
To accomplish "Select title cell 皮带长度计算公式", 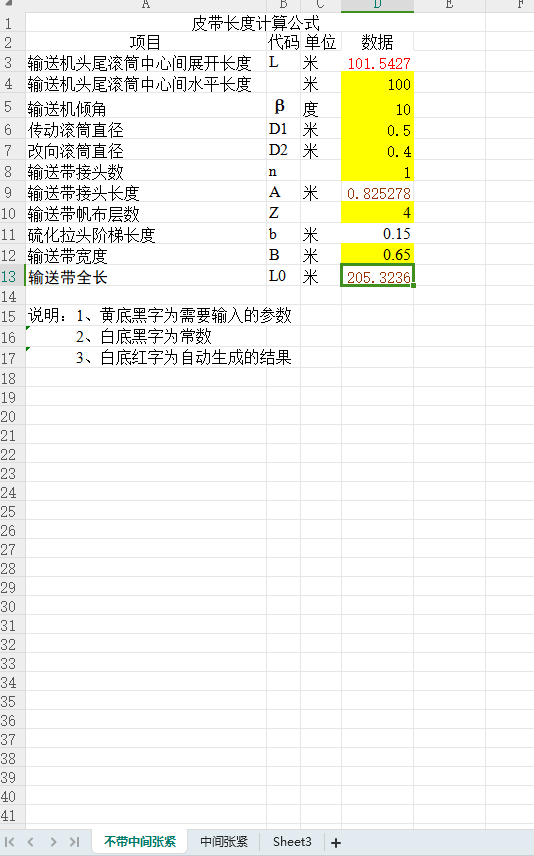I will tap(255, 23).
